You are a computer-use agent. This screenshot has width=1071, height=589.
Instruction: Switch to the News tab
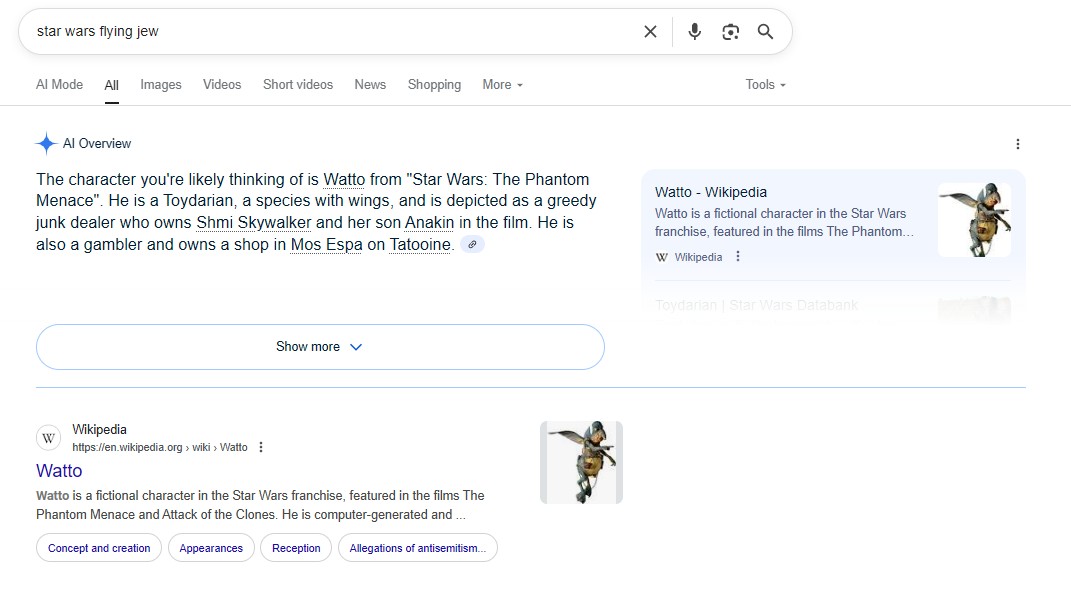tap(370, 85)
